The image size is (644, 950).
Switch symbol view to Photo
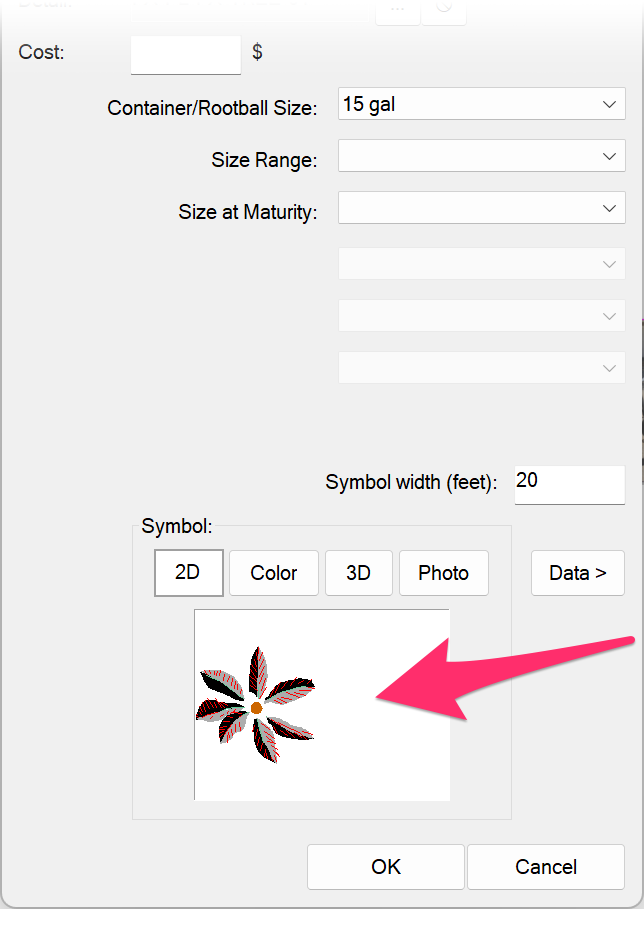pos(444,573)
